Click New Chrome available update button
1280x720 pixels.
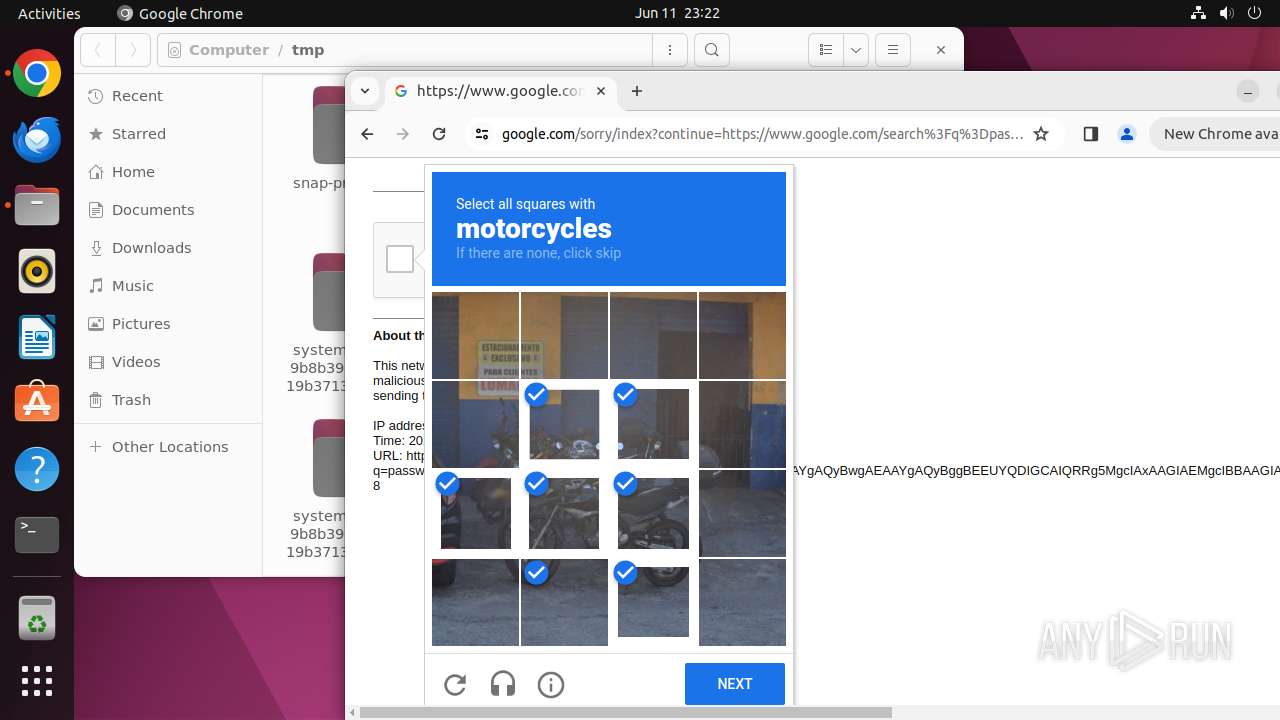(1216, 134)
